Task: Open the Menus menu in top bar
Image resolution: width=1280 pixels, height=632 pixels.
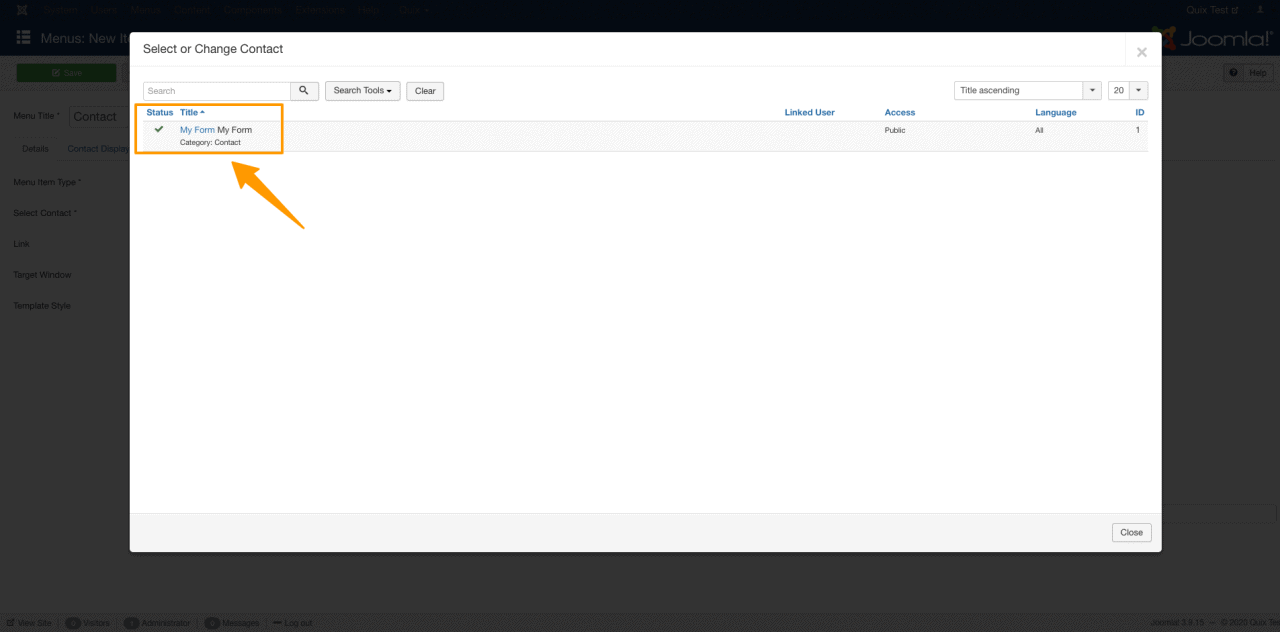Action: (x=146, y=10)
